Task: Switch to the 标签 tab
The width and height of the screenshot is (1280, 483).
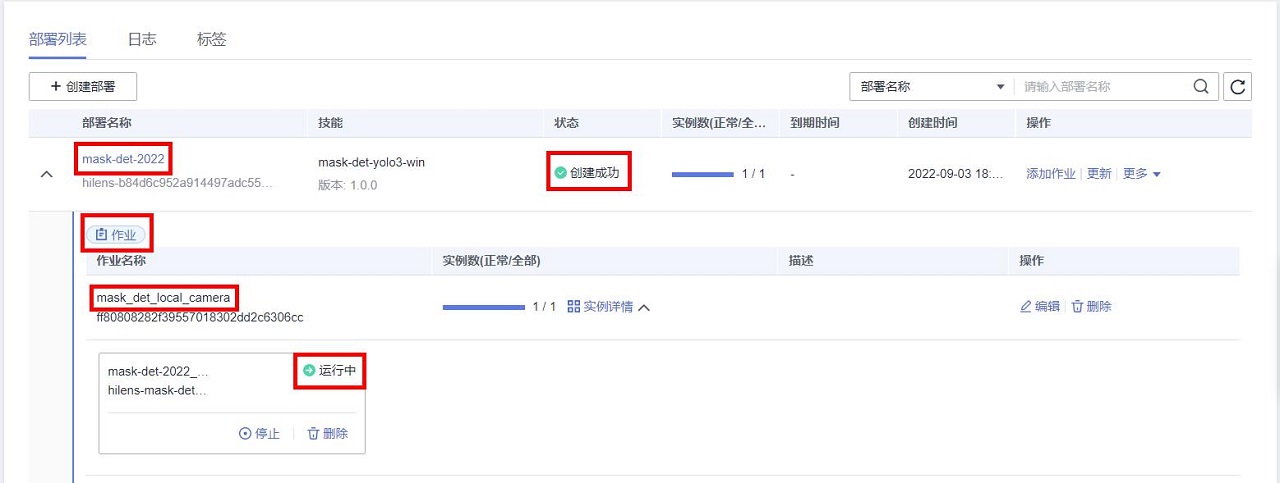Action: click(x=212, y=40)
